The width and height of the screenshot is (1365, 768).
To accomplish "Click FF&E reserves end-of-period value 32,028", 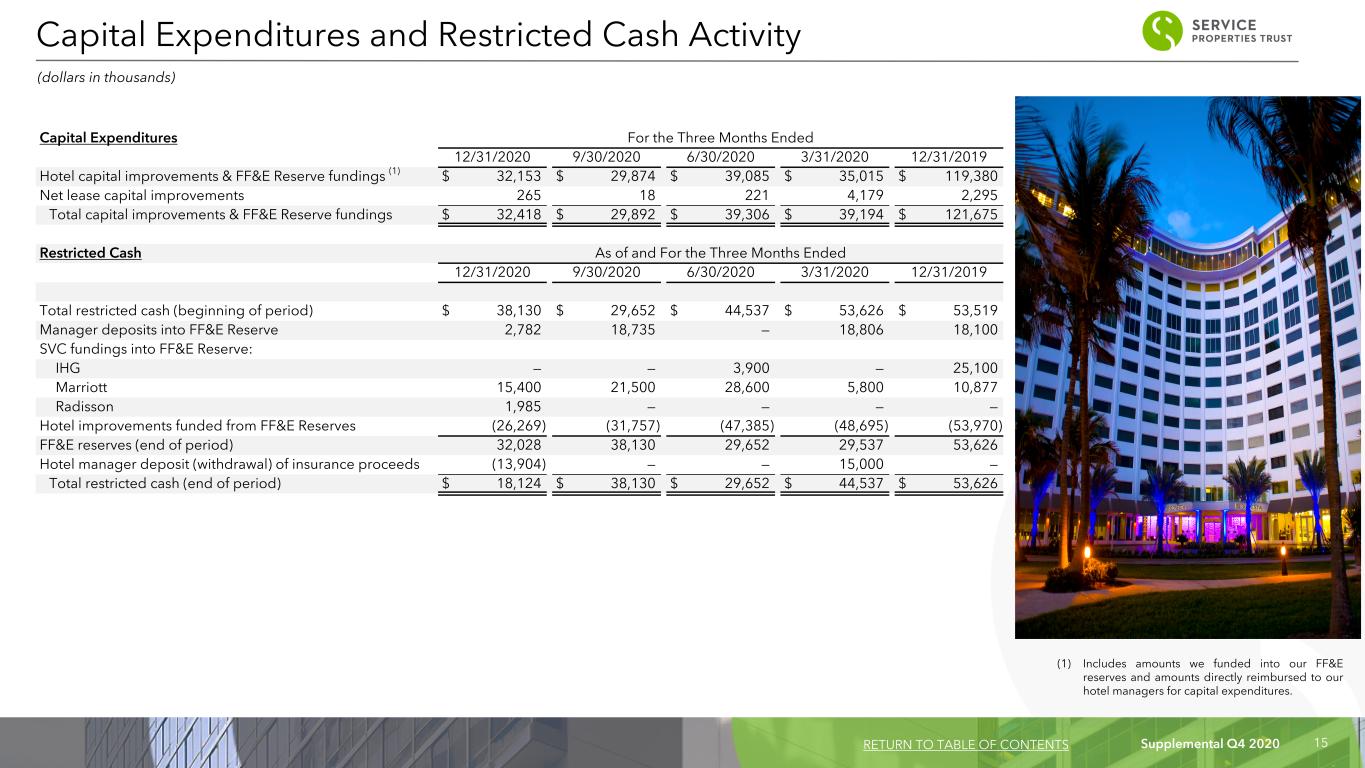I will tap(517, 445).
